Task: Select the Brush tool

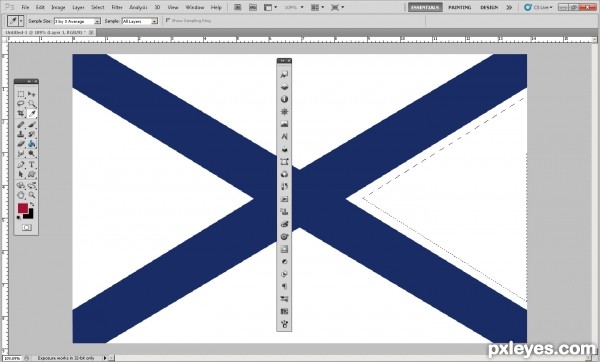Action: (32, 125)
